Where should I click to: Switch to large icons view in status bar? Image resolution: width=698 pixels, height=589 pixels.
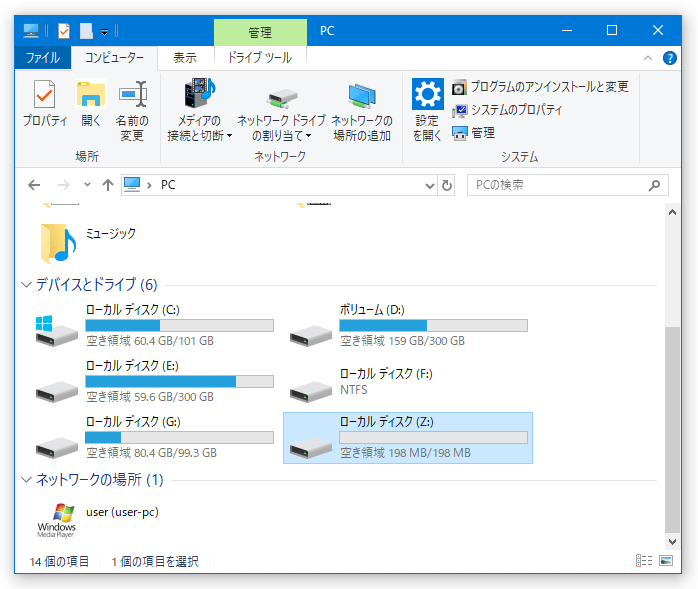pos(666,561)
